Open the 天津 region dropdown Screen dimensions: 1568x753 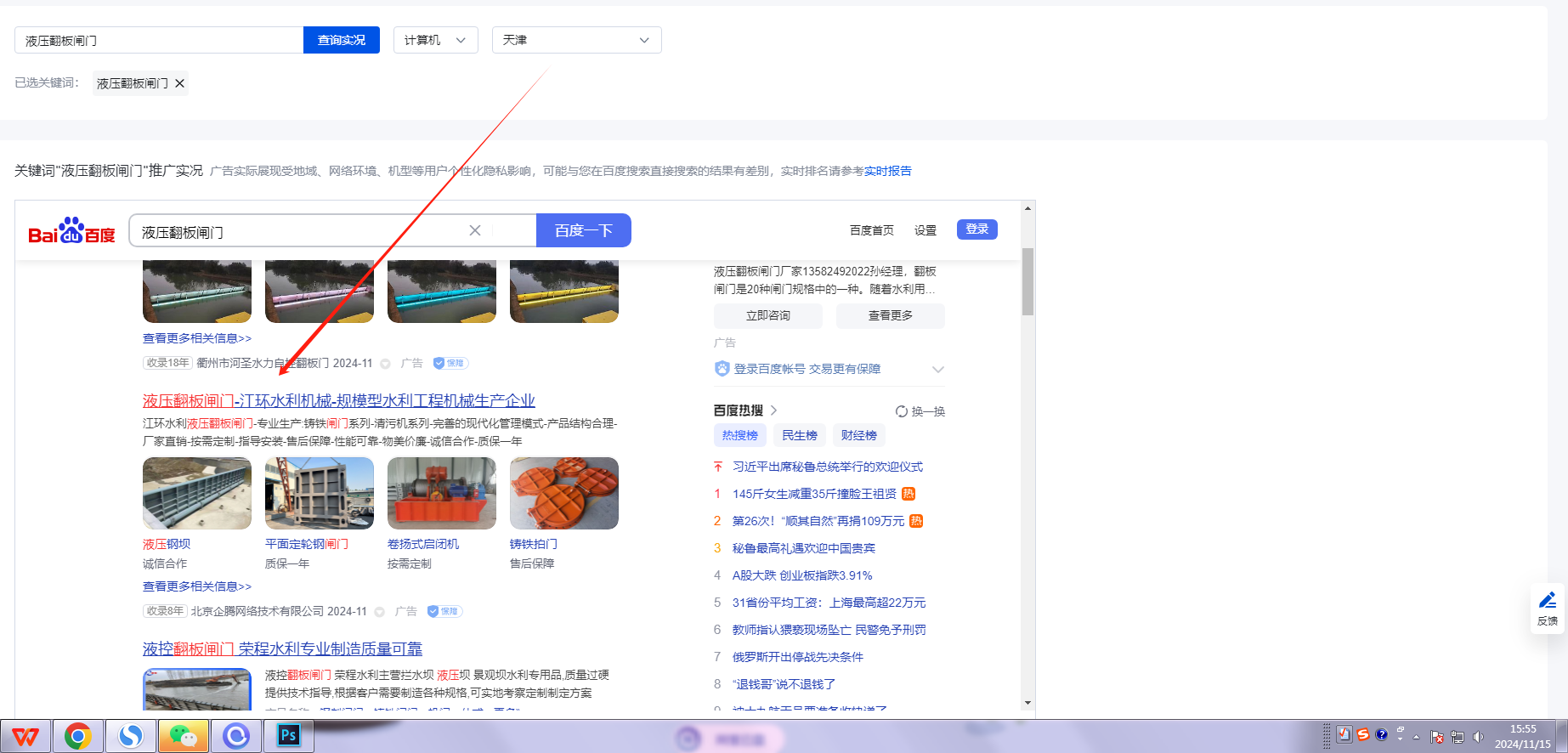click(x=576, y=40)
